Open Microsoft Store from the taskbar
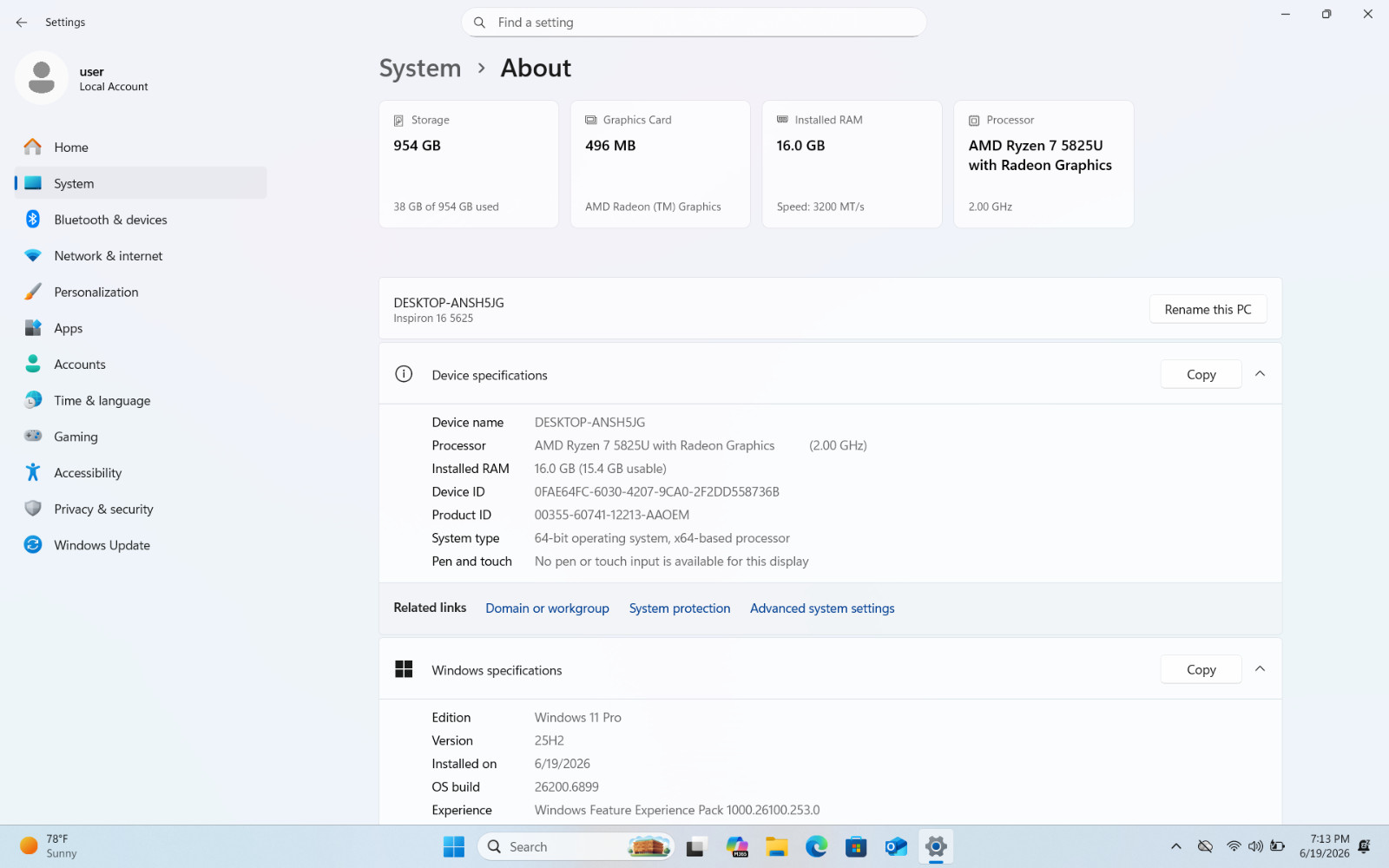 [x=857, y=847]
